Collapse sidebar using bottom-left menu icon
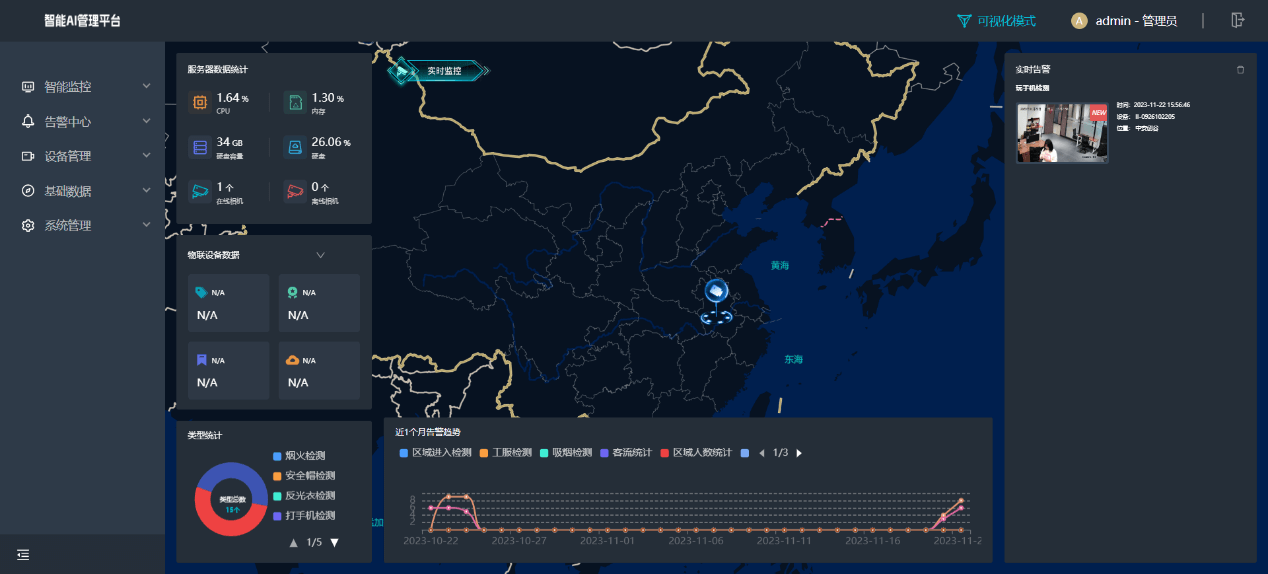The image size is (1268, 574). coord(23,554)
